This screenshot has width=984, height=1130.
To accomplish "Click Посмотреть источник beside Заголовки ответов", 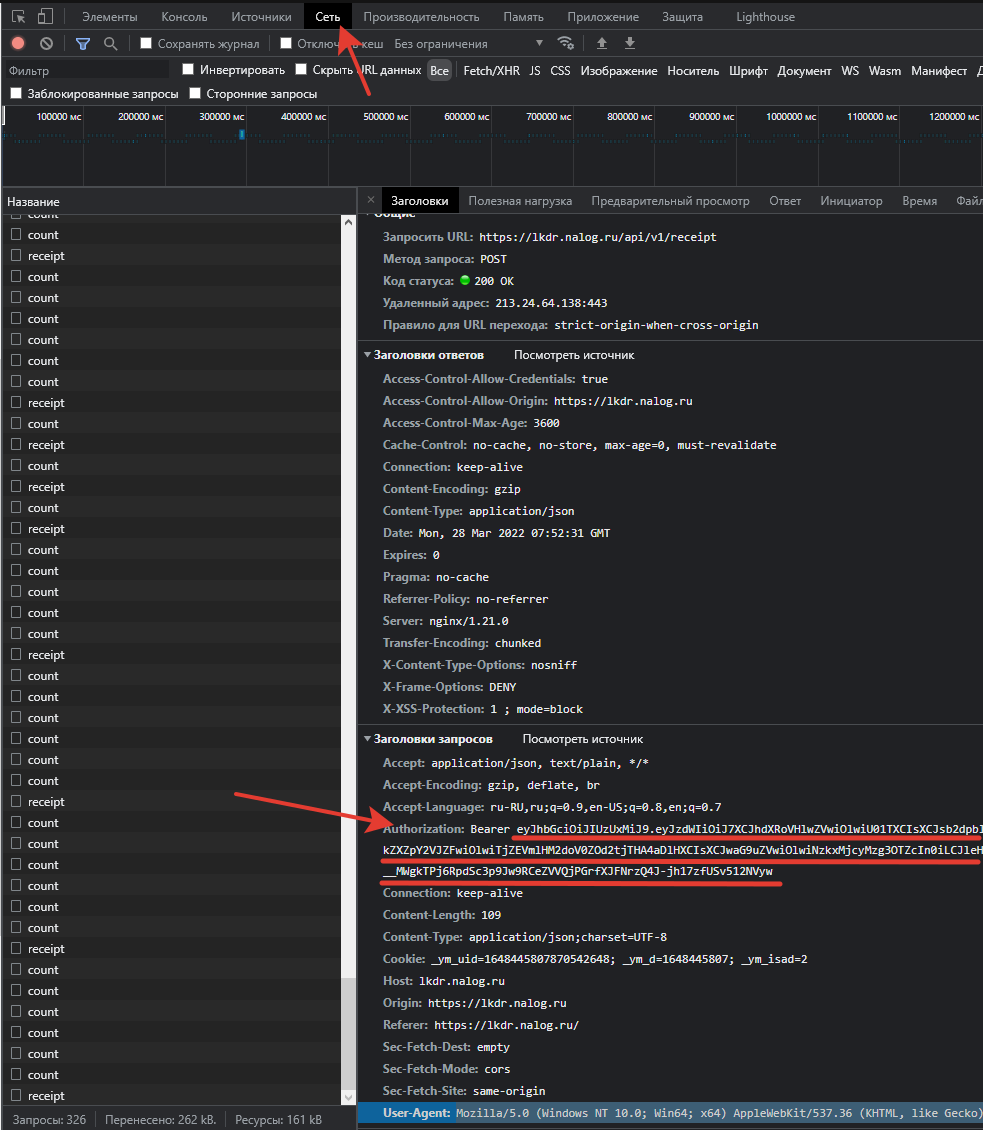I will (574, 355).
